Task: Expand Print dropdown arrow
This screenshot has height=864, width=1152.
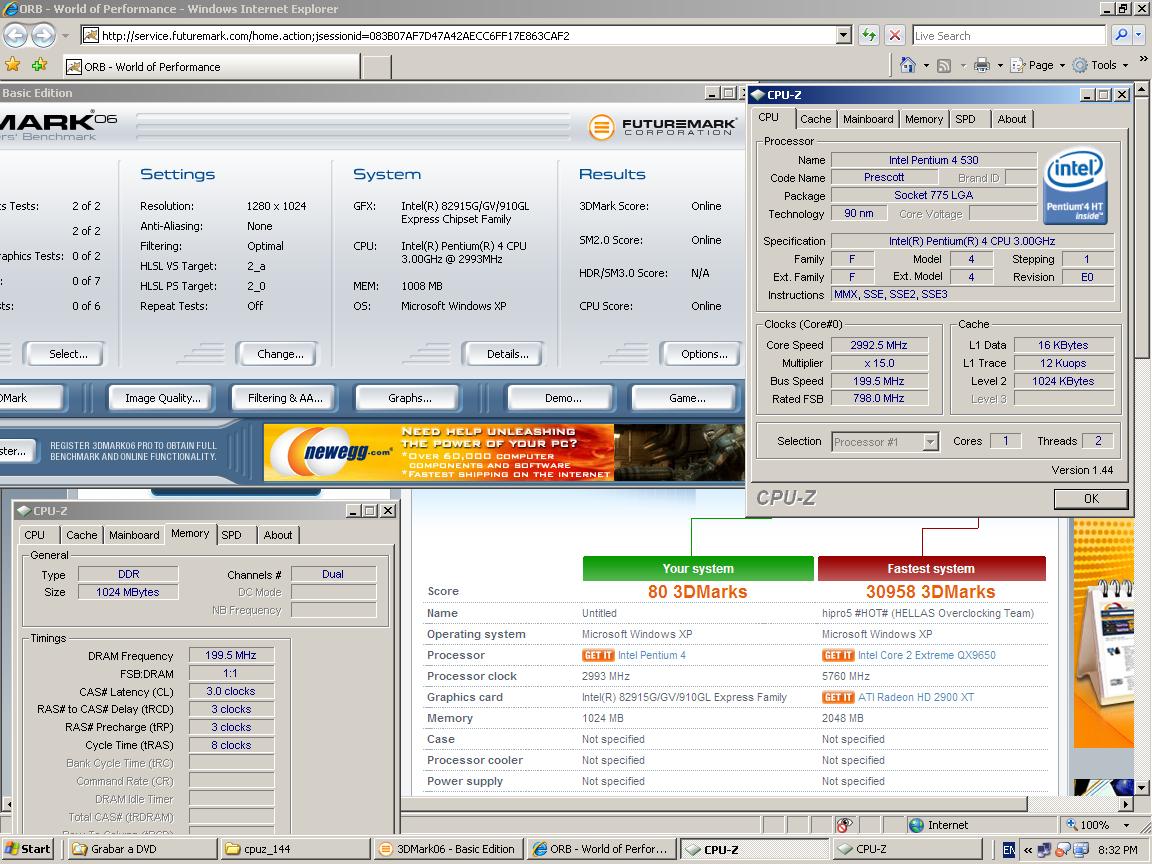Action: pos(1000,66)
